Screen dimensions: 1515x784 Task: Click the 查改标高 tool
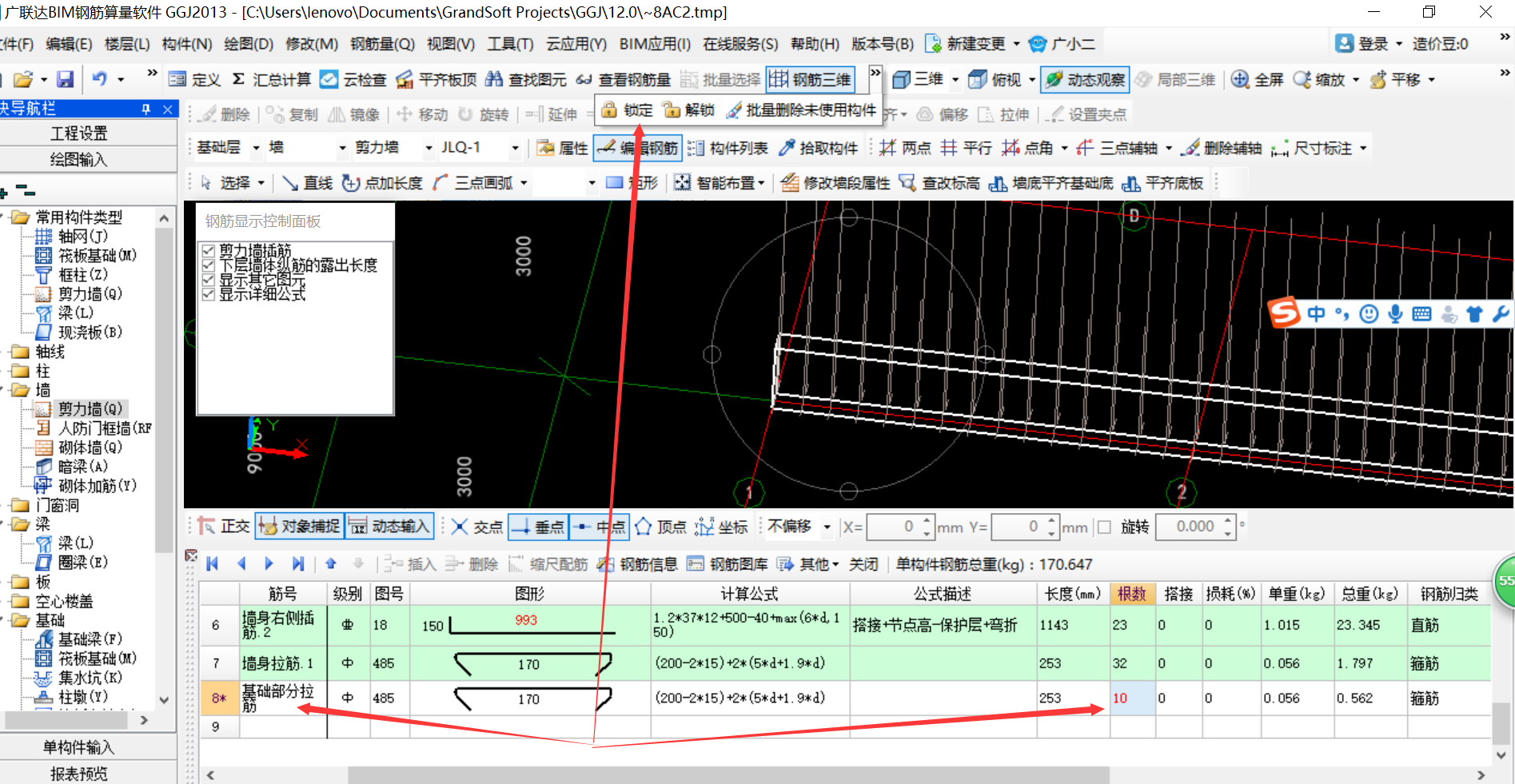[939, 183]
